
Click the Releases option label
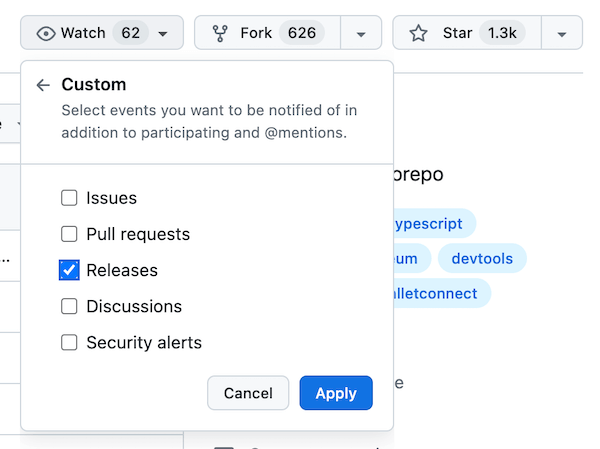coord(122,270)
